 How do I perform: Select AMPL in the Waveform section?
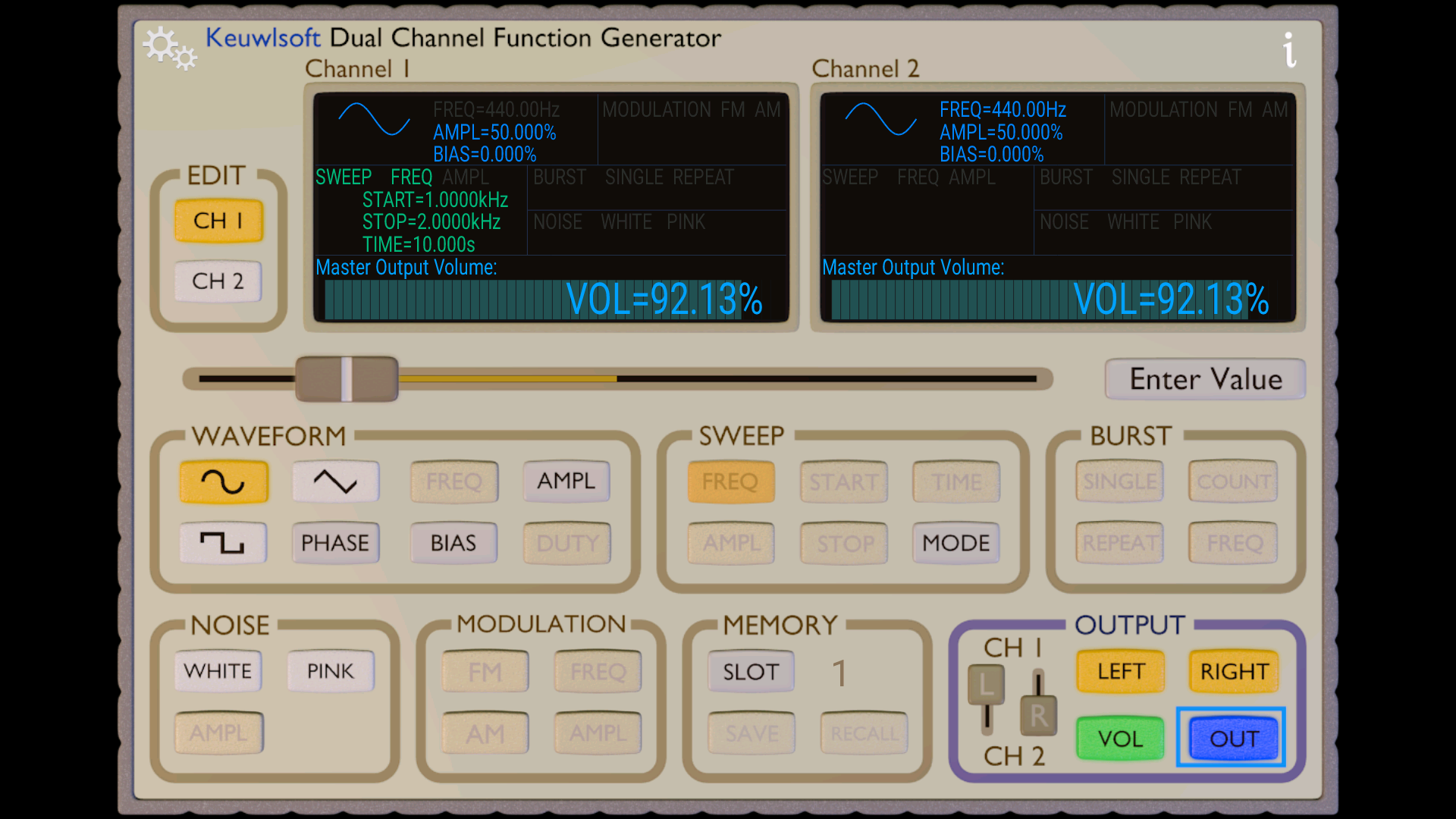tap(566, 481)
